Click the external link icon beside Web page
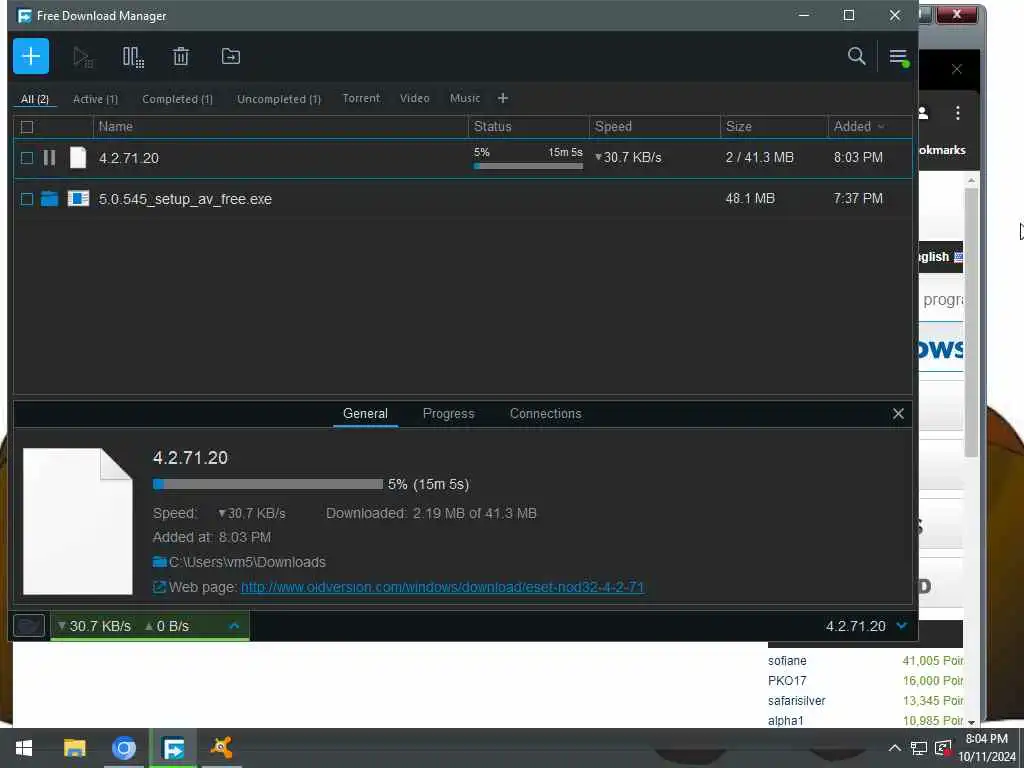This screenshot has width=1024, height=768. pos(159,587)
